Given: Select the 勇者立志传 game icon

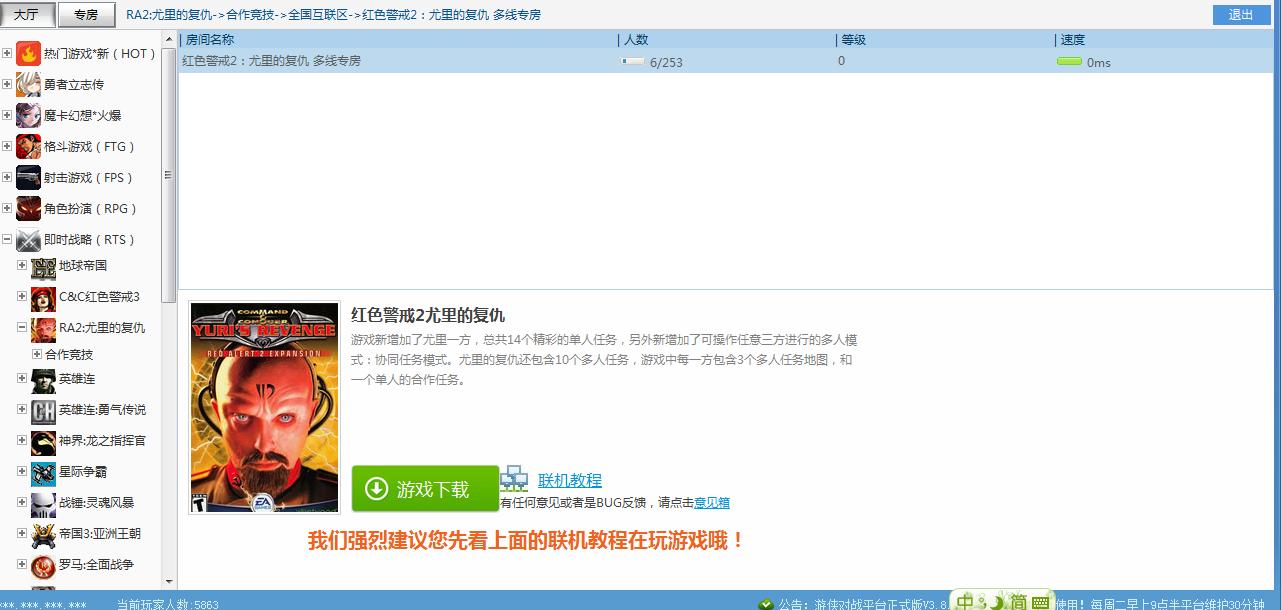Looking at the screenshot, I should (x=29, y=85).
